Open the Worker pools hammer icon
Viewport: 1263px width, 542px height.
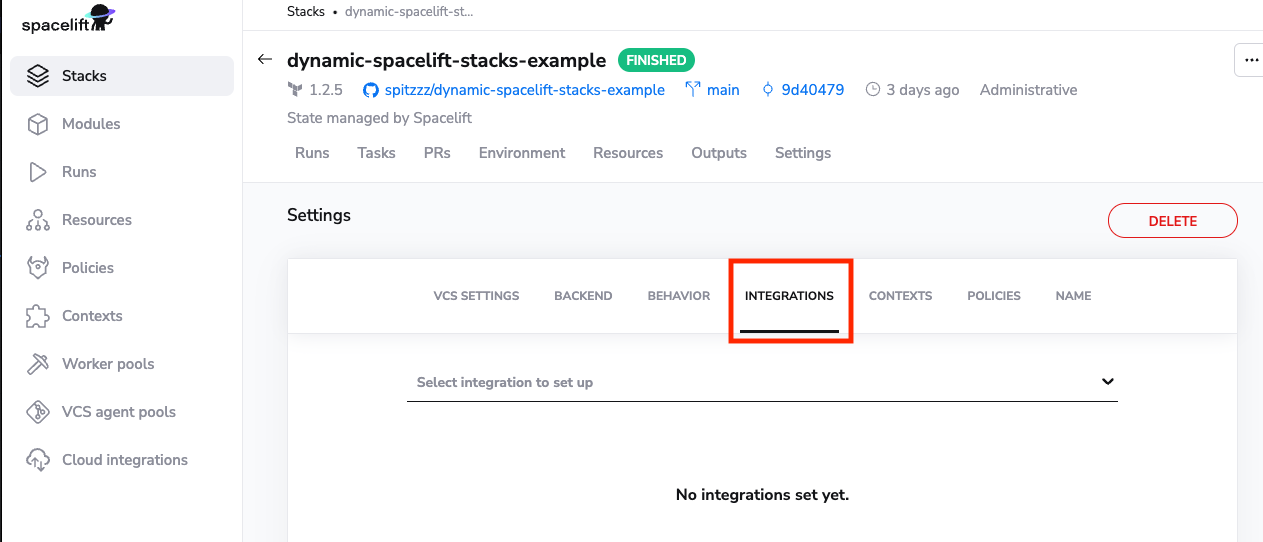(x=38, y=364)
